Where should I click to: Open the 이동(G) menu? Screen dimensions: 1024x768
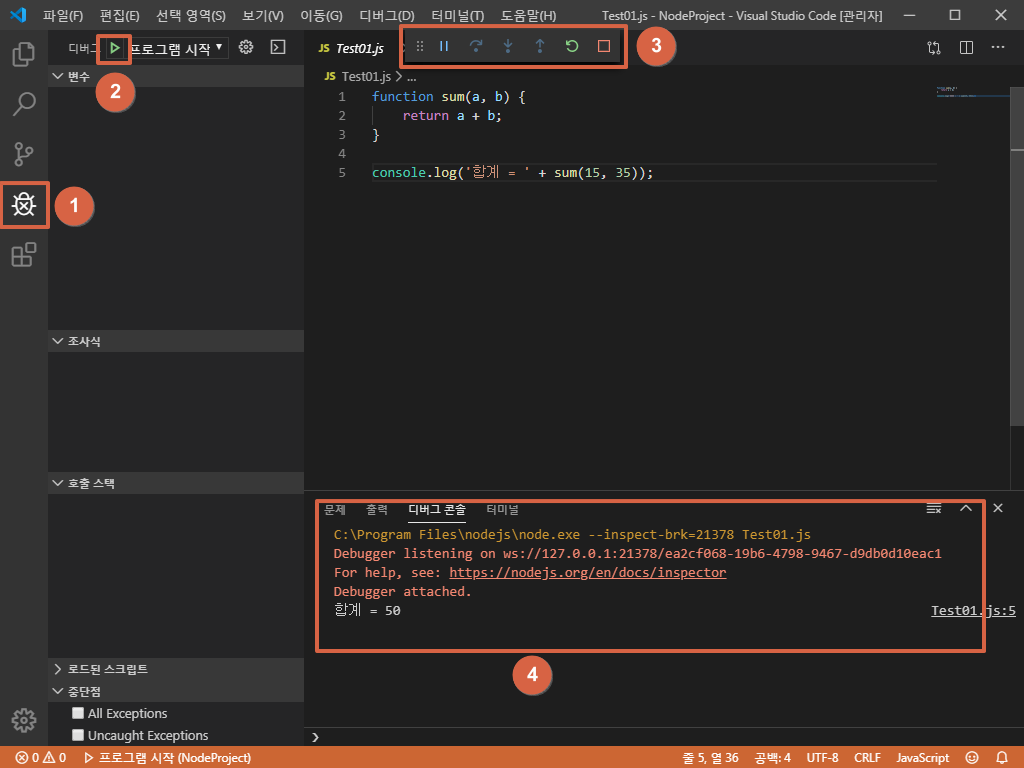tap(321, 15)
